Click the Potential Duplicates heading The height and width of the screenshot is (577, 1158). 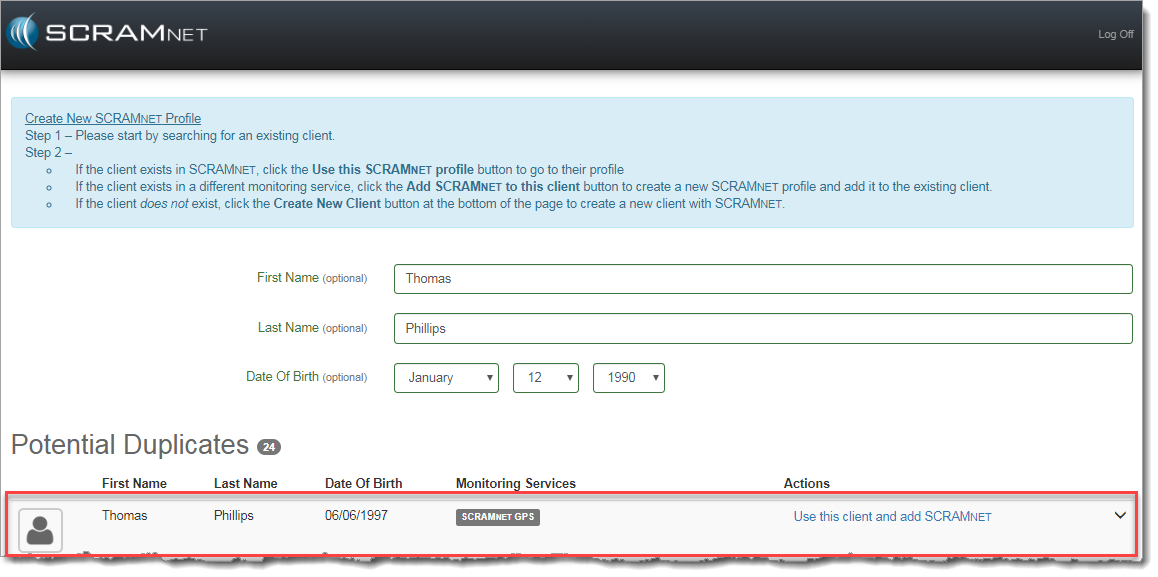pos(129,445)
